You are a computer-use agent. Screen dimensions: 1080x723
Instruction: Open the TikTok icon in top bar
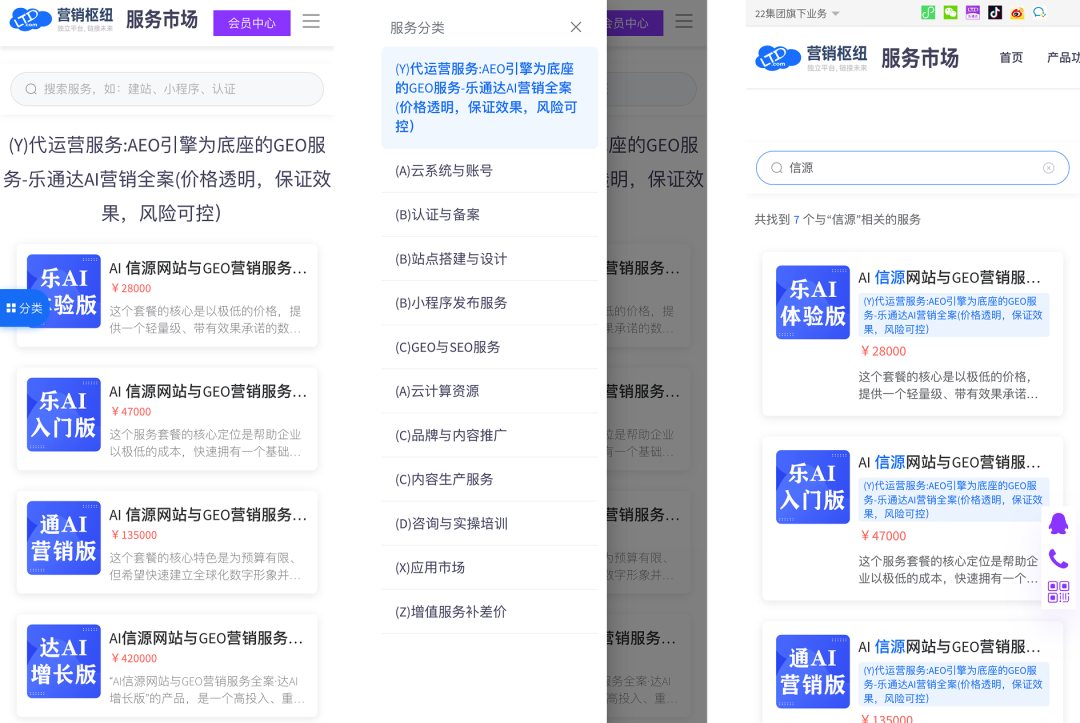coord(995,12)
